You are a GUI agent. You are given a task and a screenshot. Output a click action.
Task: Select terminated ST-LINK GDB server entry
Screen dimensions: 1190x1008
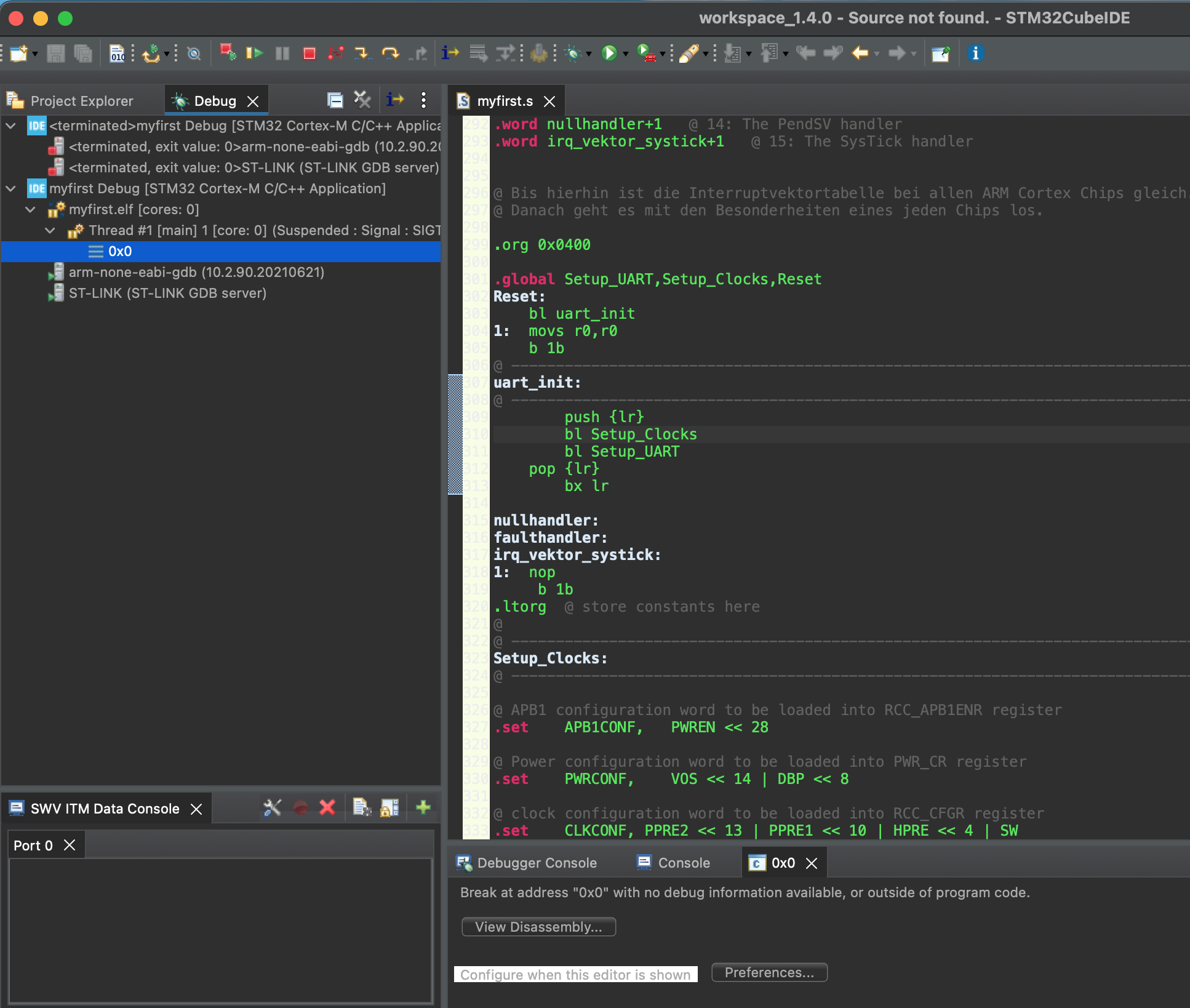tap(254, 167)
